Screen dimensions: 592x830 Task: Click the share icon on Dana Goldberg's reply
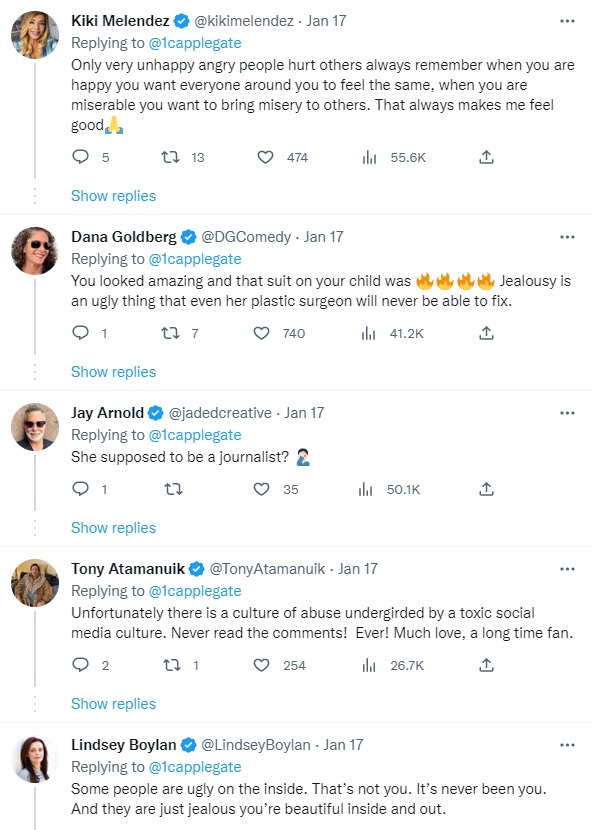486,333
